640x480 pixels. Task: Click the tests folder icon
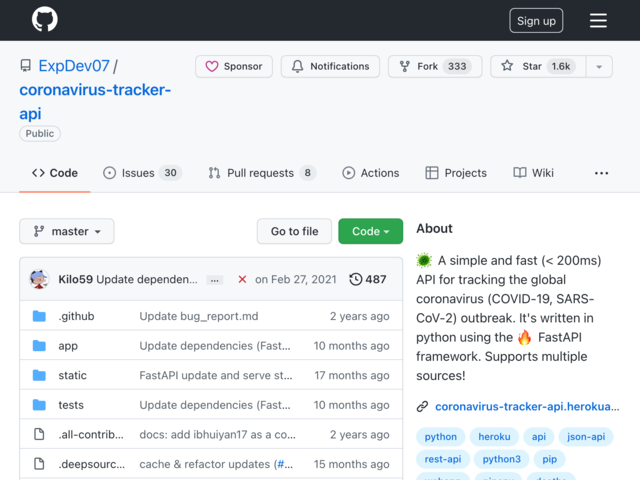click(x=39, y=405)
